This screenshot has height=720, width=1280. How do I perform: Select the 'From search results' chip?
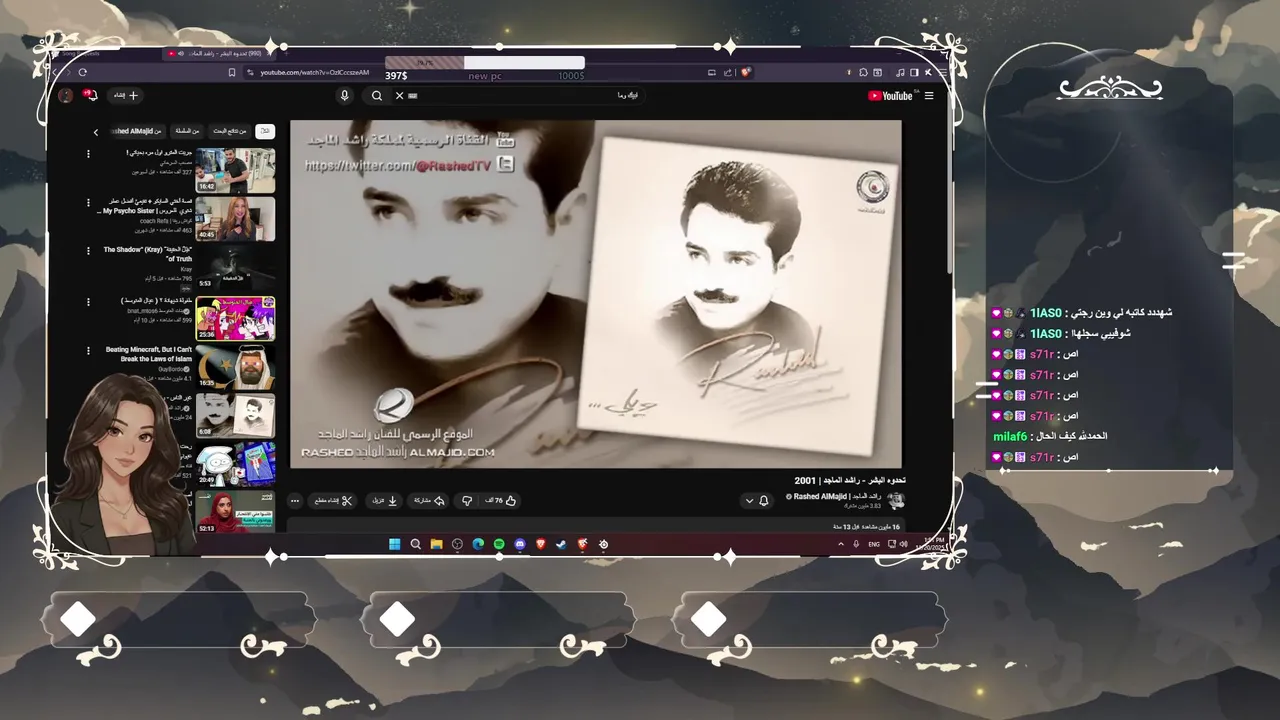(x=229, y=131)
